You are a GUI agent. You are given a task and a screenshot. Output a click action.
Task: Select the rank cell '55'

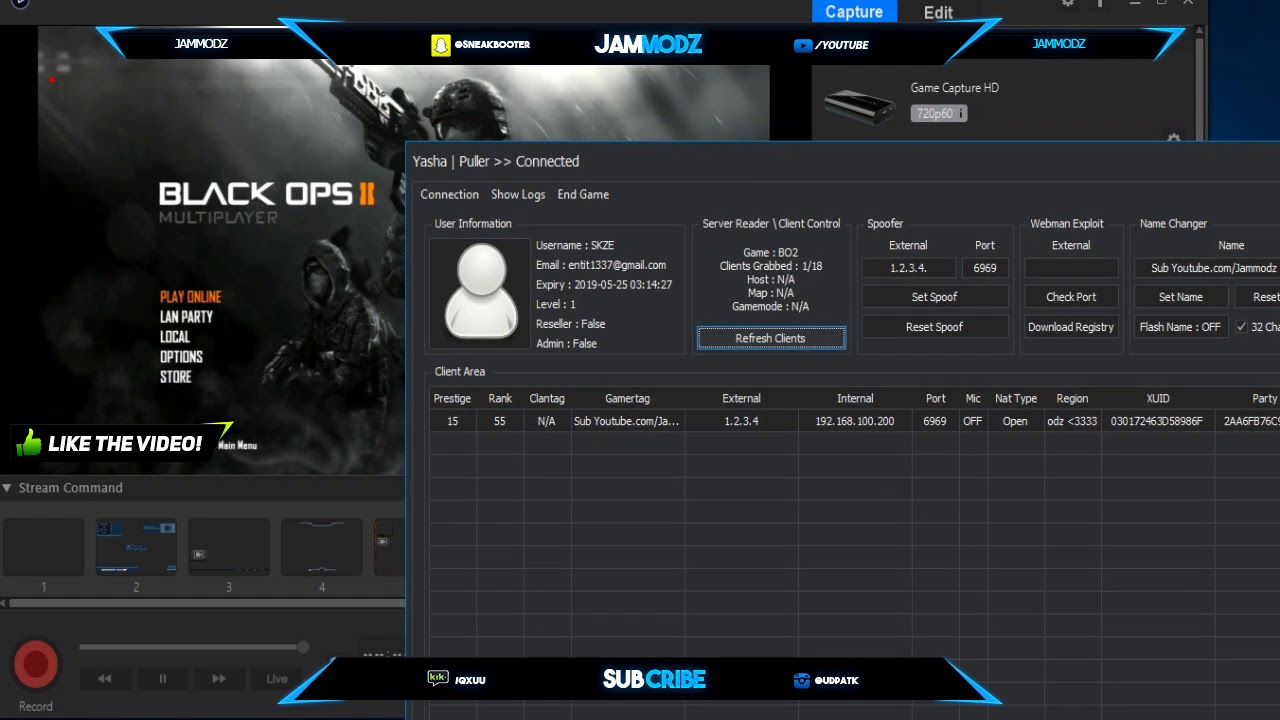pyautogui.click(x=500, y=421)
